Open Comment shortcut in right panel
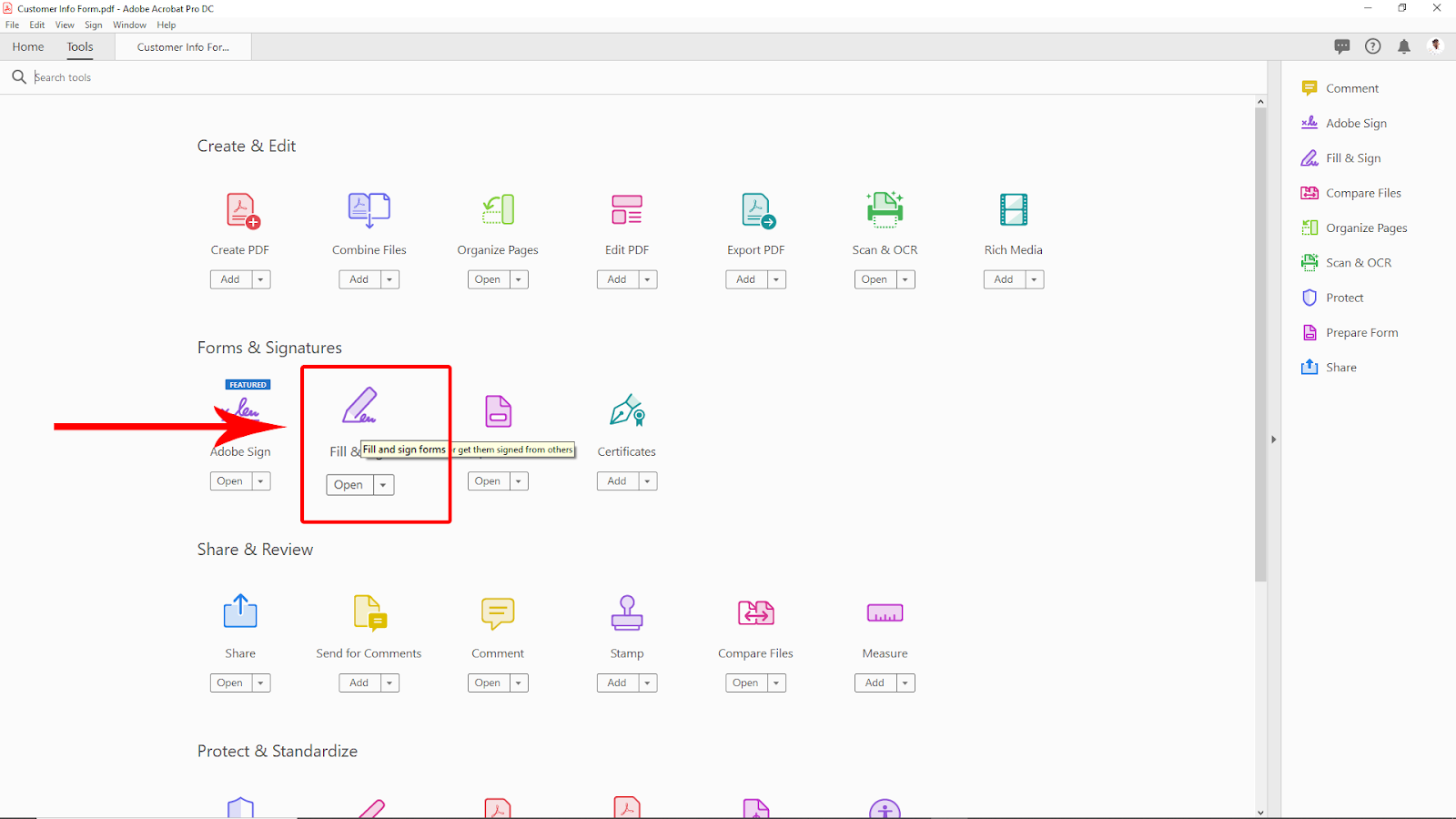The height and width of the screenshot is (819, 1456). pos(1340,88)
